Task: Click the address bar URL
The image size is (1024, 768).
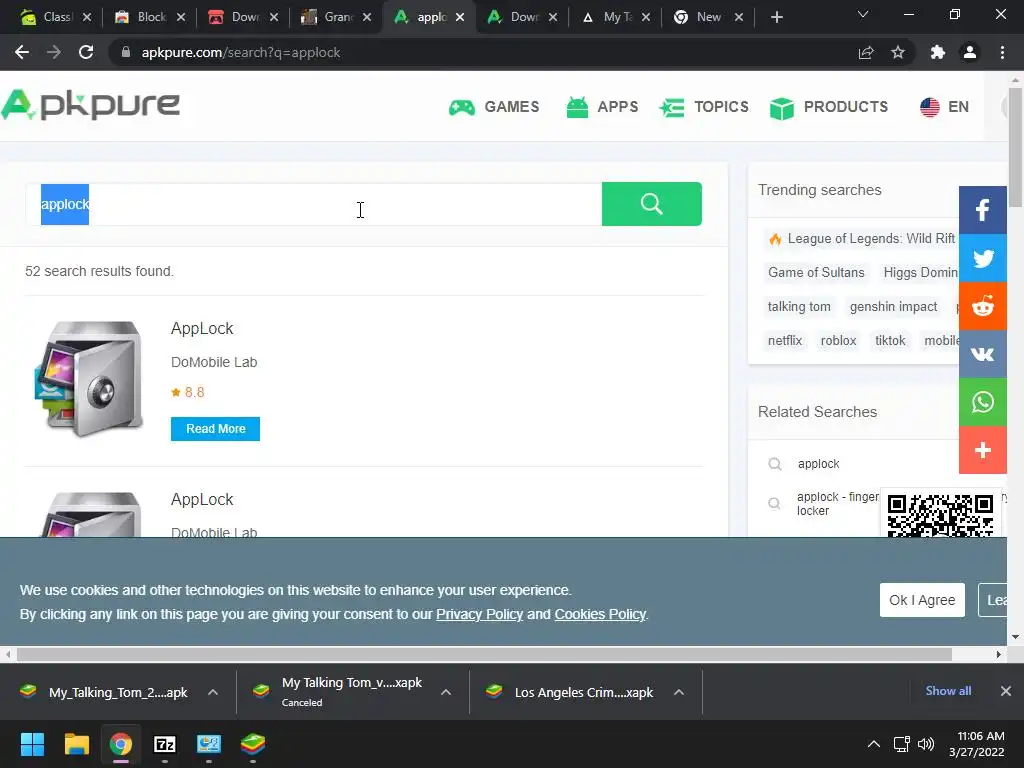Action: [241, 53]
